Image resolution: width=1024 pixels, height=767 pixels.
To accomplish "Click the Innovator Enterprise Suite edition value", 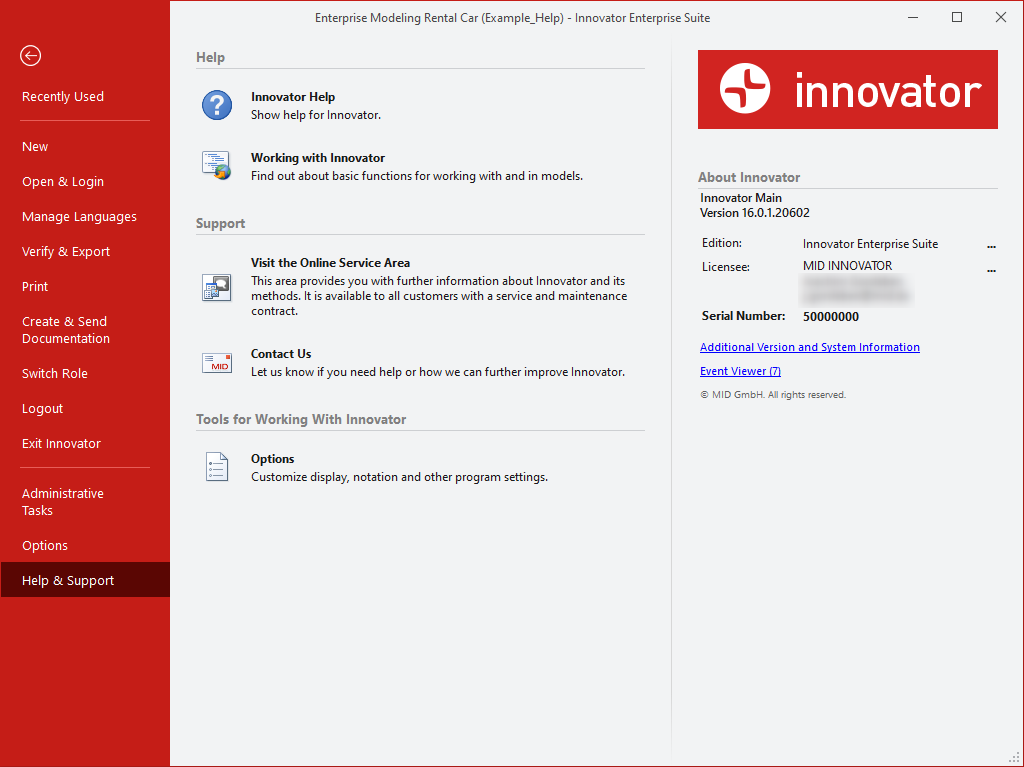I will pyautogui.click(x=871, y=244).
